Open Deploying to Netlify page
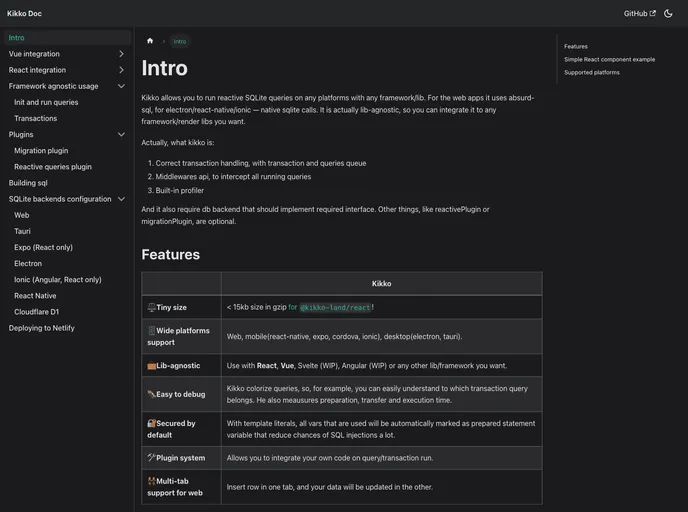Viewport: 688px width, 512px height. 42,328
